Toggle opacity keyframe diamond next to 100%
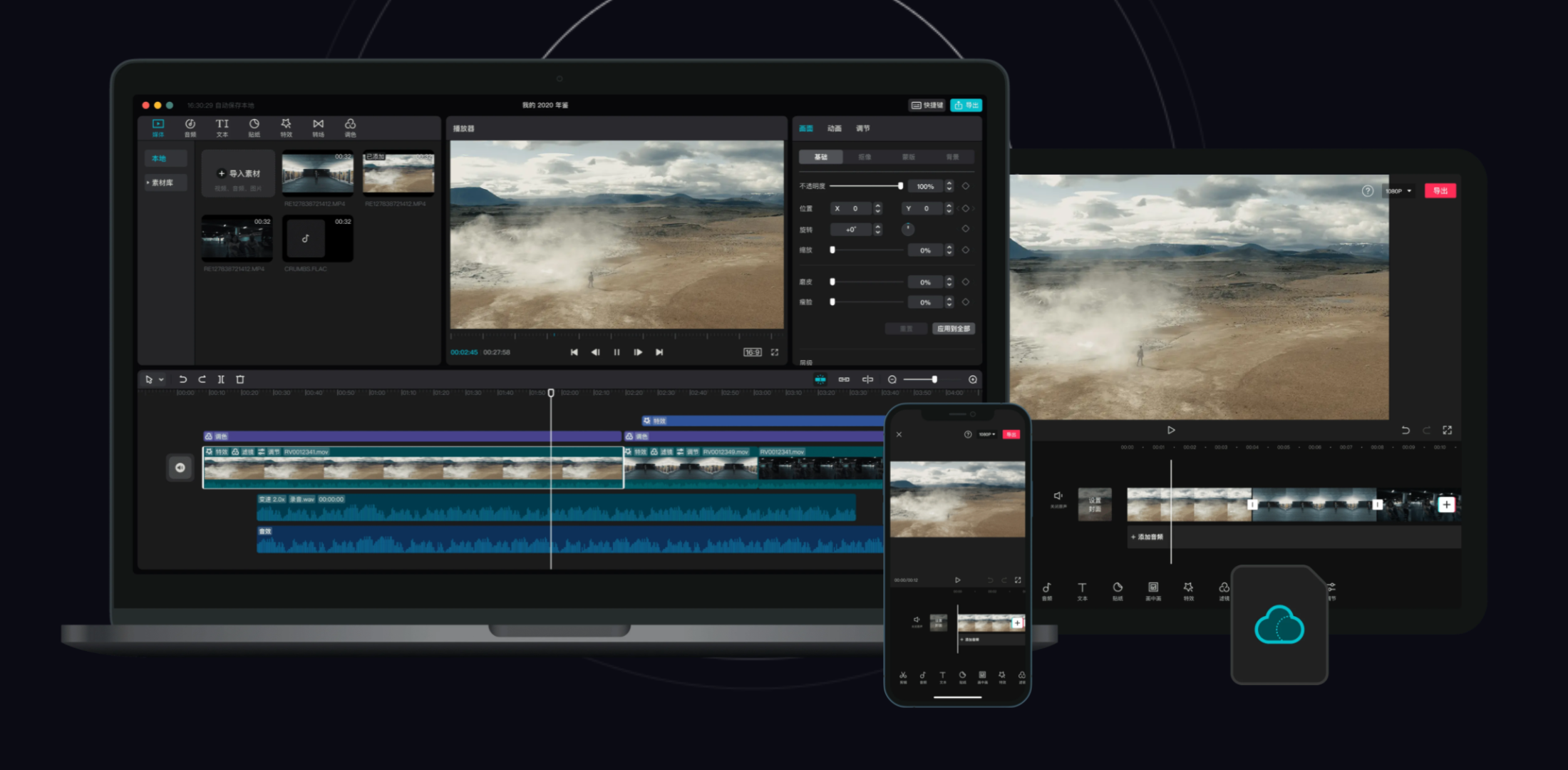1568x770 pixels. tap(966, 186)
